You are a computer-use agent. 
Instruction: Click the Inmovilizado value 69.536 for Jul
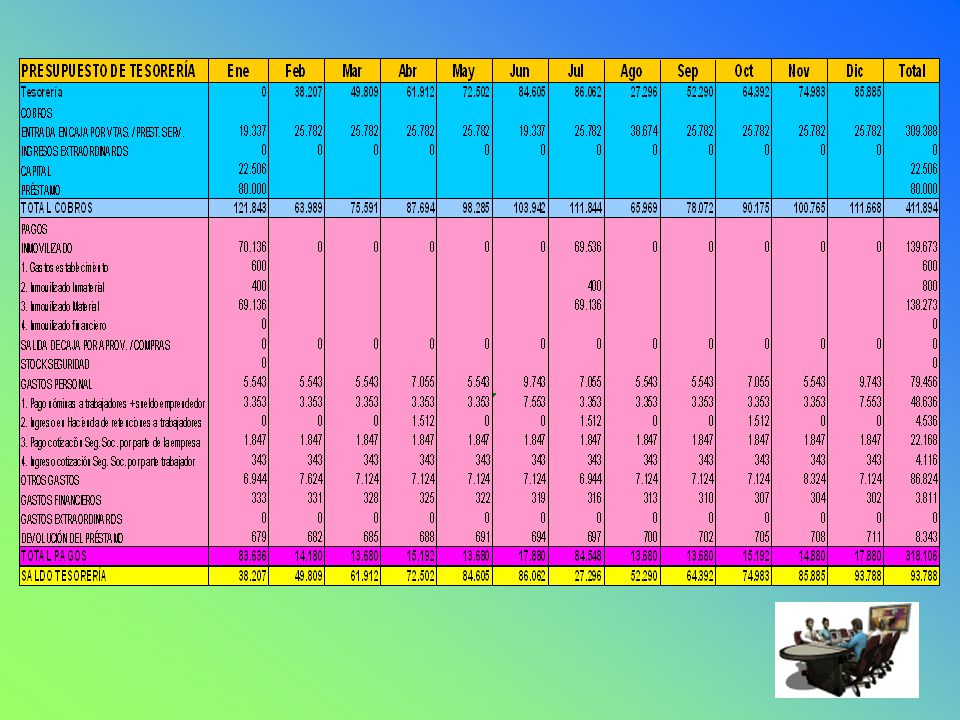(x=588, y=247)
